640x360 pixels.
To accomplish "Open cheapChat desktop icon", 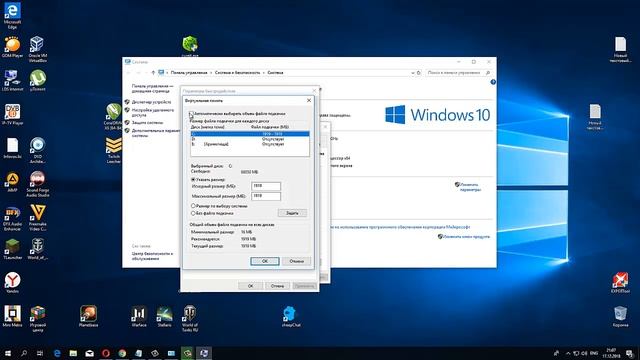I will (x=291, y=316).
